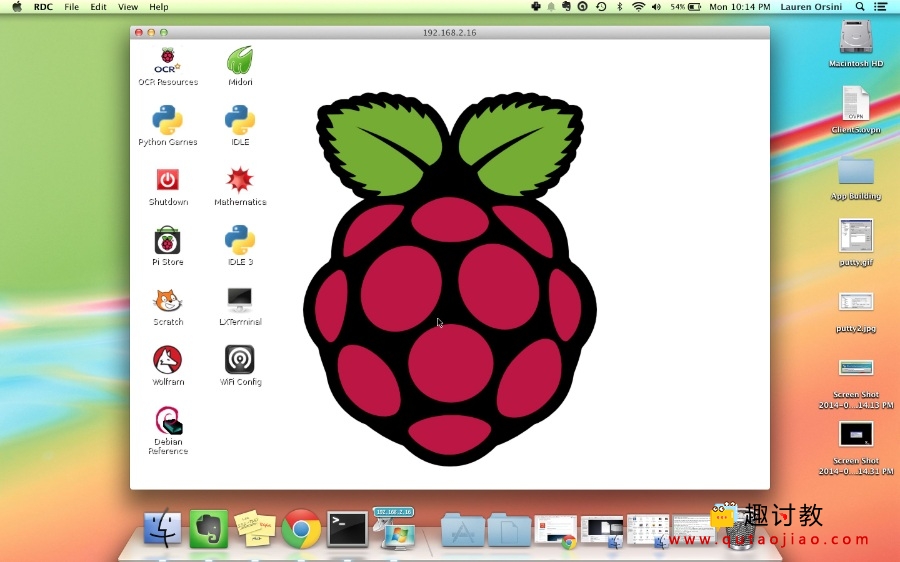This screenshot has width=900, height=562.
Task: Open Spotlight search magnifier
Action: (x=860, y=7)
